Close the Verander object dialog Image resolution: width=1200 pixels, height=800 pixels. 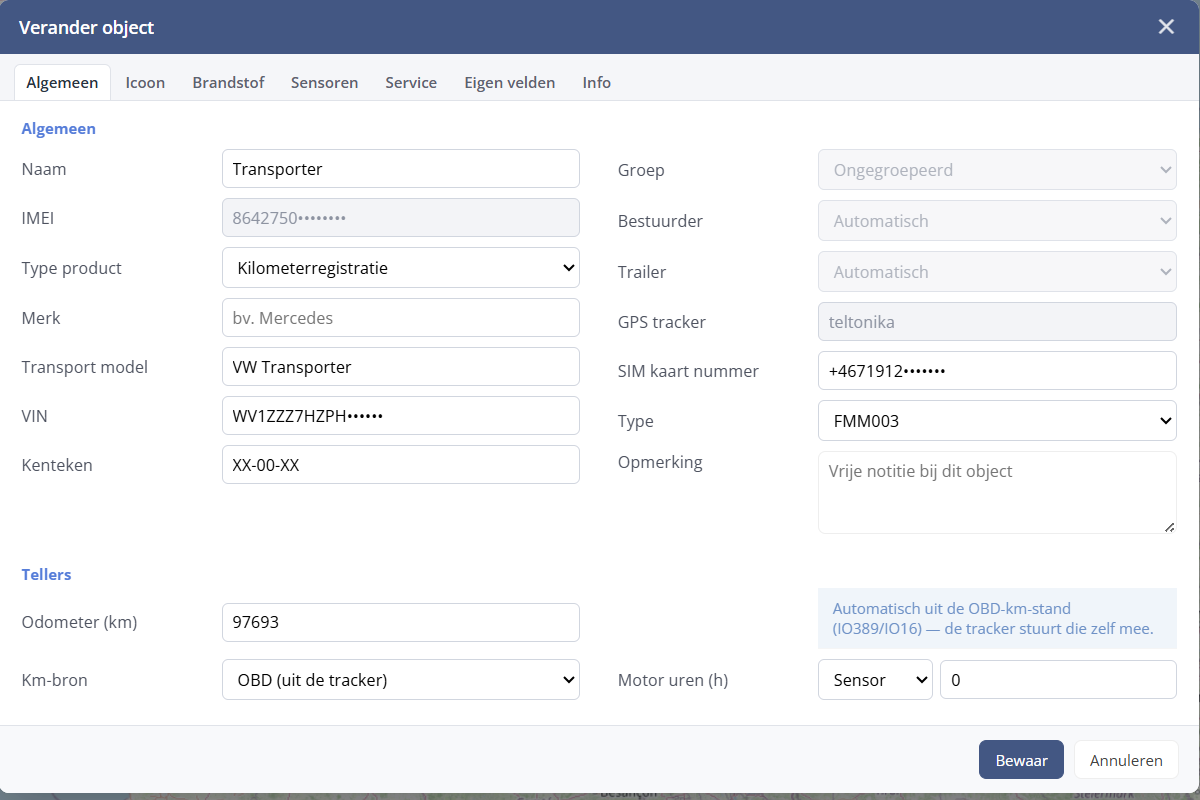point(1166,27)
